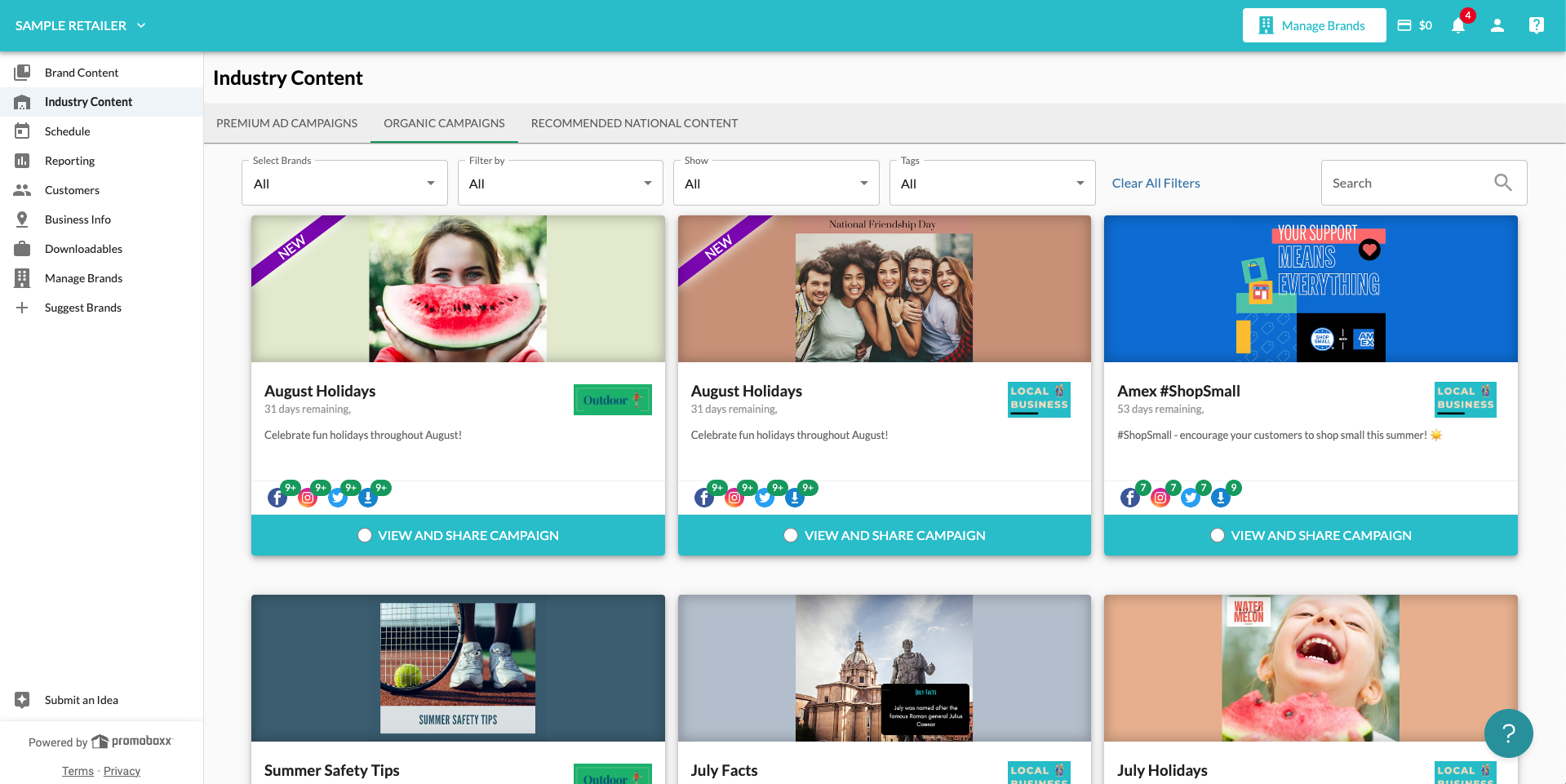This screenshot has width=1566, height=784.
Task: Click Instagram icon on Local Business August Holidays card
Action: tap(734, 497)
